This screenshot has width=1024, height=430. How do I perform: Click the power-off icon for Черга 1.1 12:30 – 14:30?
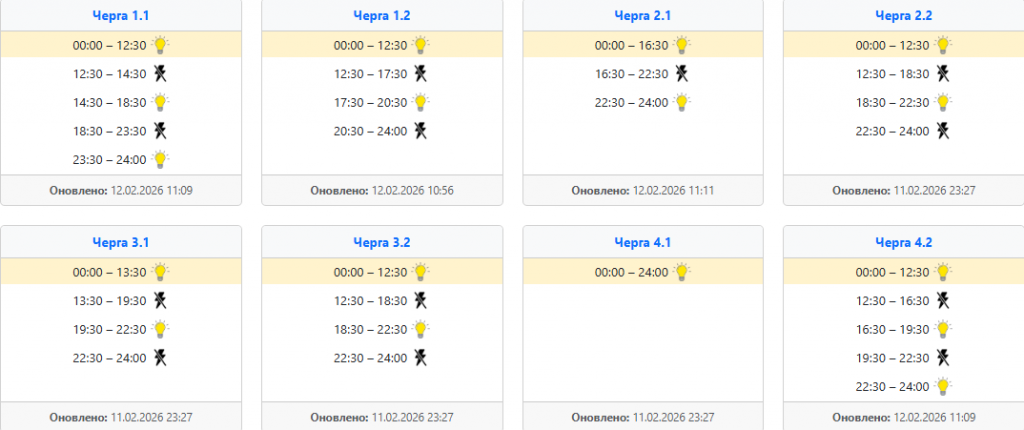tap(159, 73)
